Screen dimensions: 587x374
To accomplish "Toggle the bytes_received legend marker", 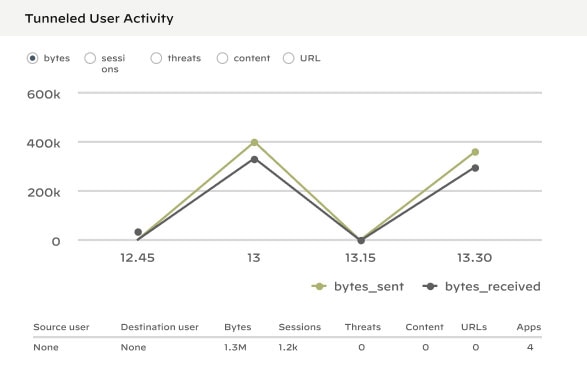I will [430, 287].
